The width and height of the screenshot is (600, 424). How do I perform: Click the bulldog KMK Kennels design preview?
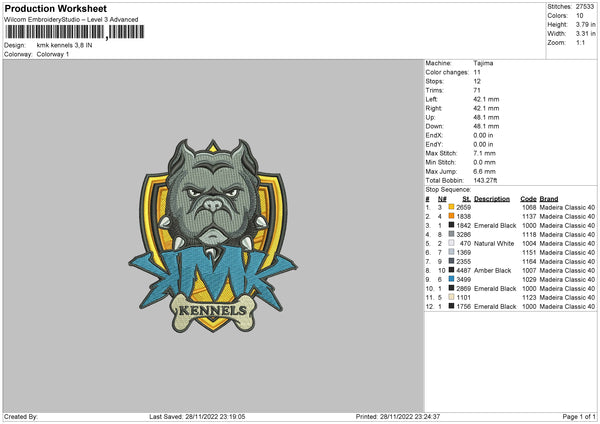click(x=213, y=236)
